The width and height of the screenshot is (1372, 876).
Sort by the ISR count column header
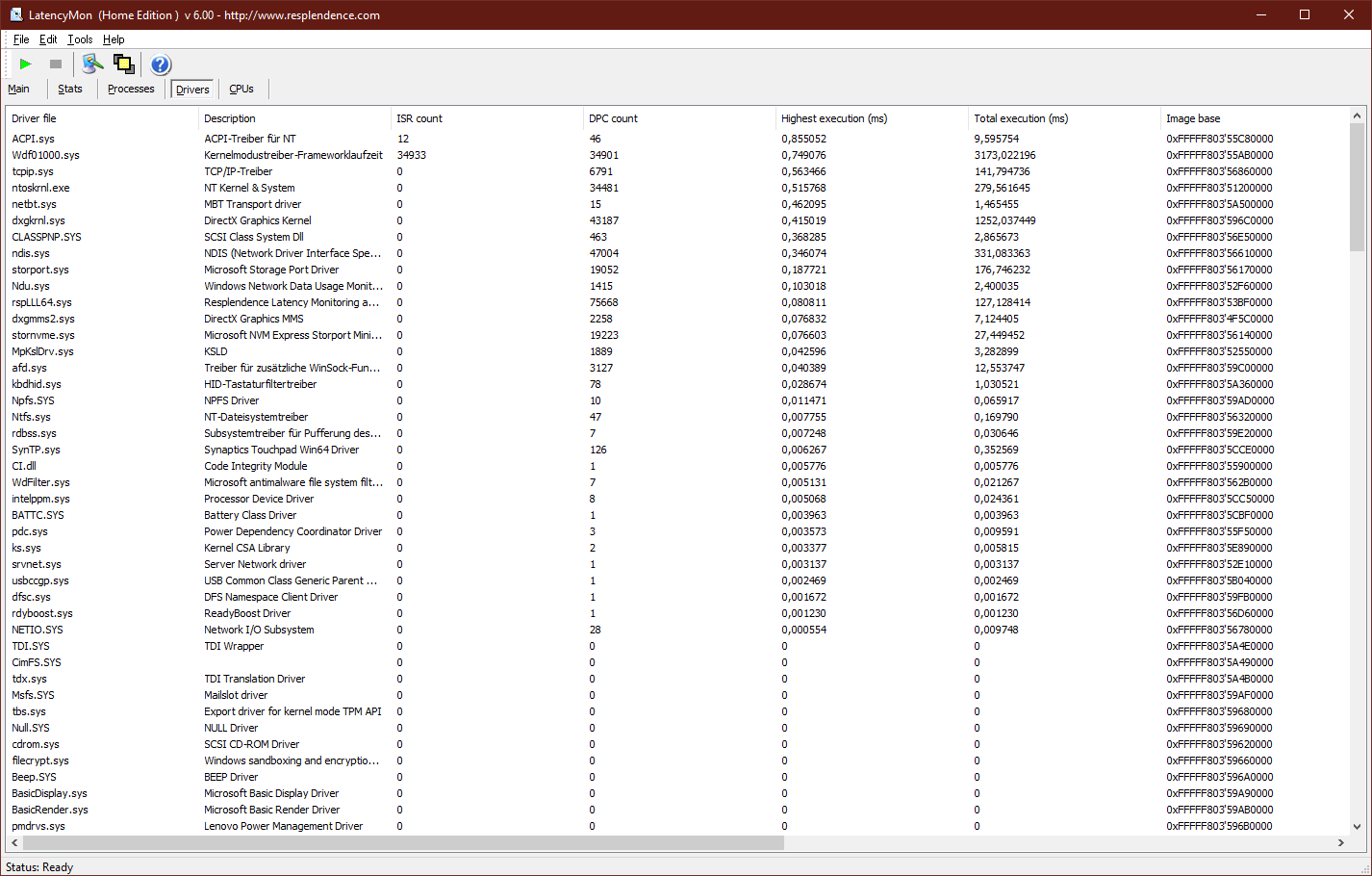pyautogui.click(x=487, y=118)
